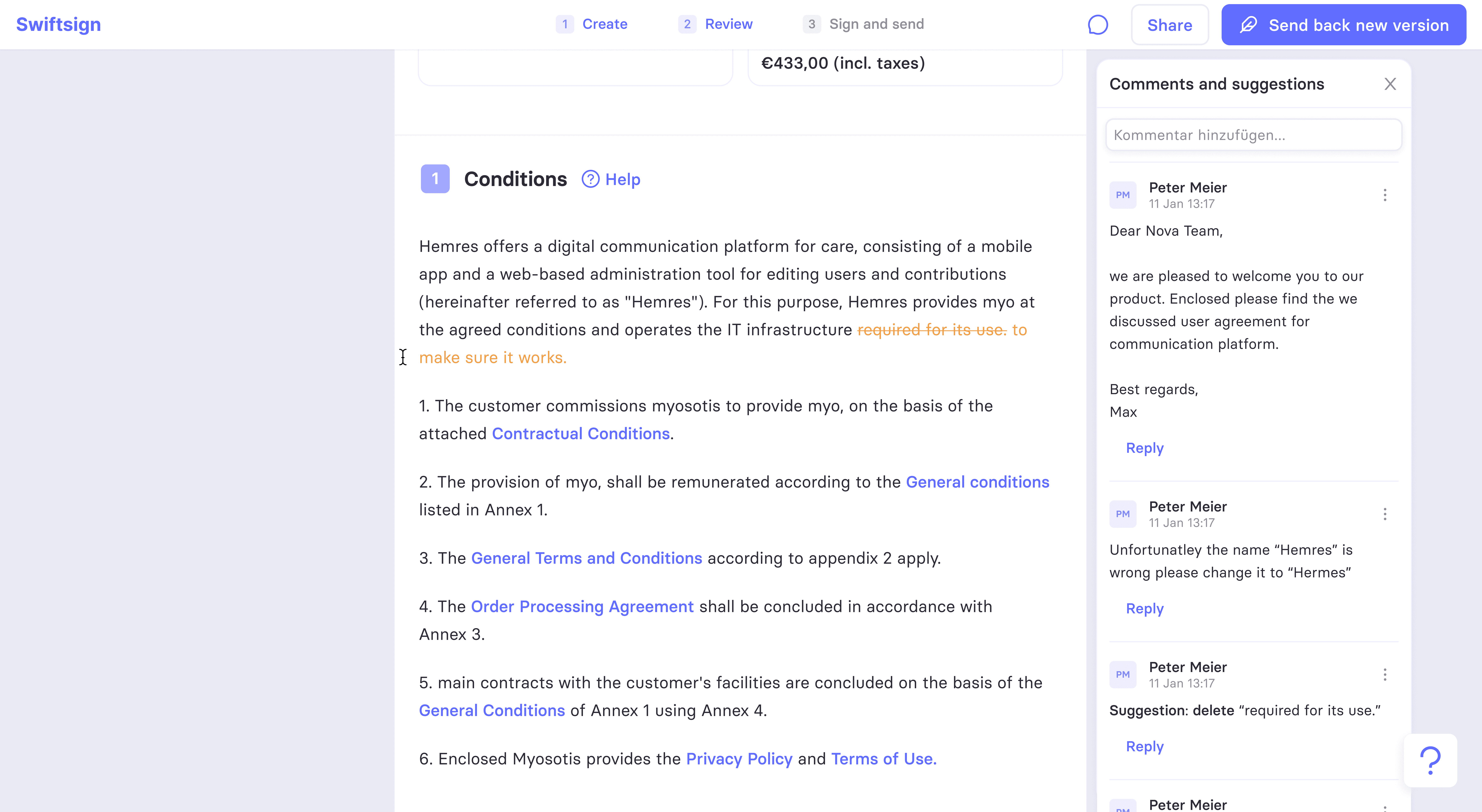Viewport: 1482px width, 812px height.
Task: Open options menu on Hemres name comment
Action: coord(1385,514)
